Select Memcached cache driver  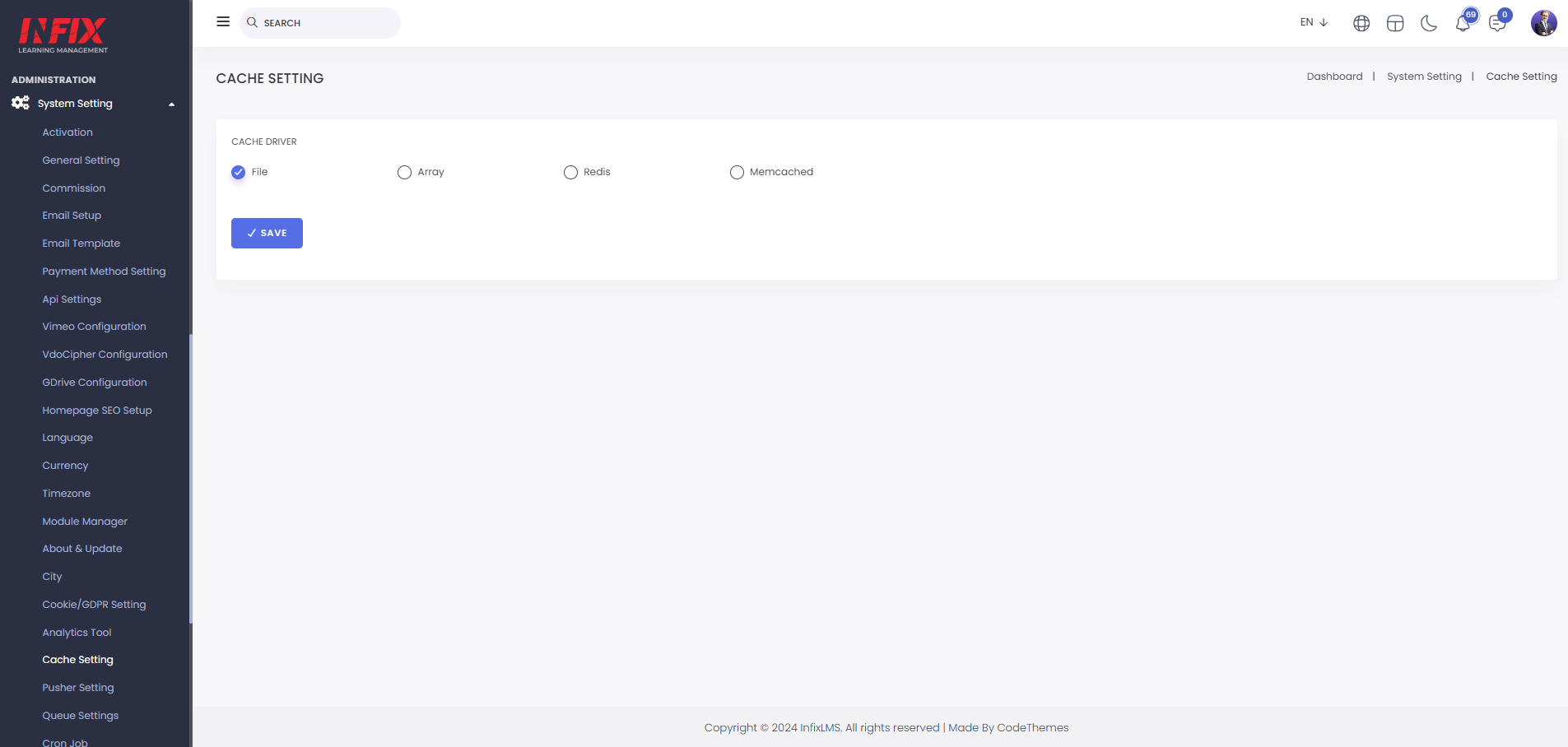[x=737, y=172]
